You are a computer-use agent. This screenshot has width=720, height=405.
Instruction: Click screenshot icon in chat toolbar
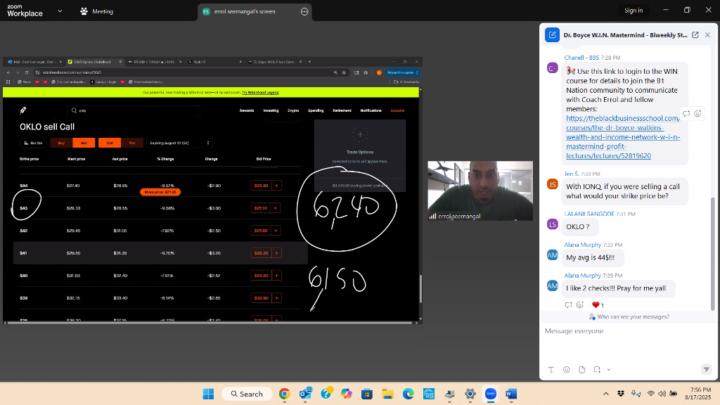(x=597, y=370)
